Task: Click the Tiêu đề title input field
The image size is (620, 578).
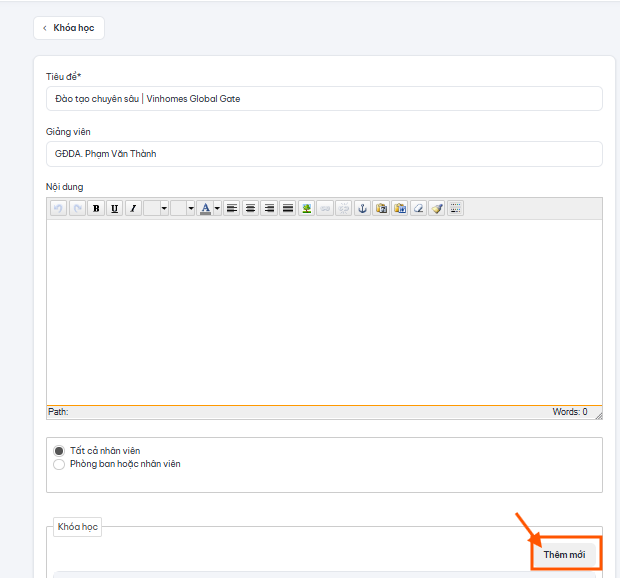Action: point(324,99)
